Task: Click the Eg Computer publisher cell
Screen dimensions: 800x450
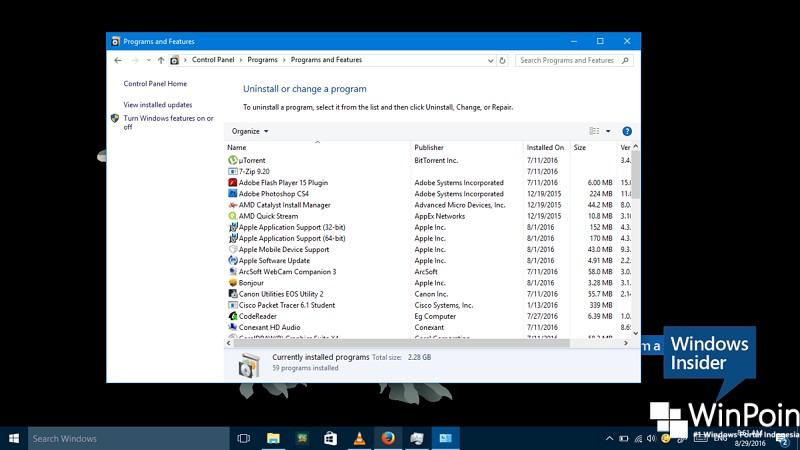Action: [x=435, y=316]
